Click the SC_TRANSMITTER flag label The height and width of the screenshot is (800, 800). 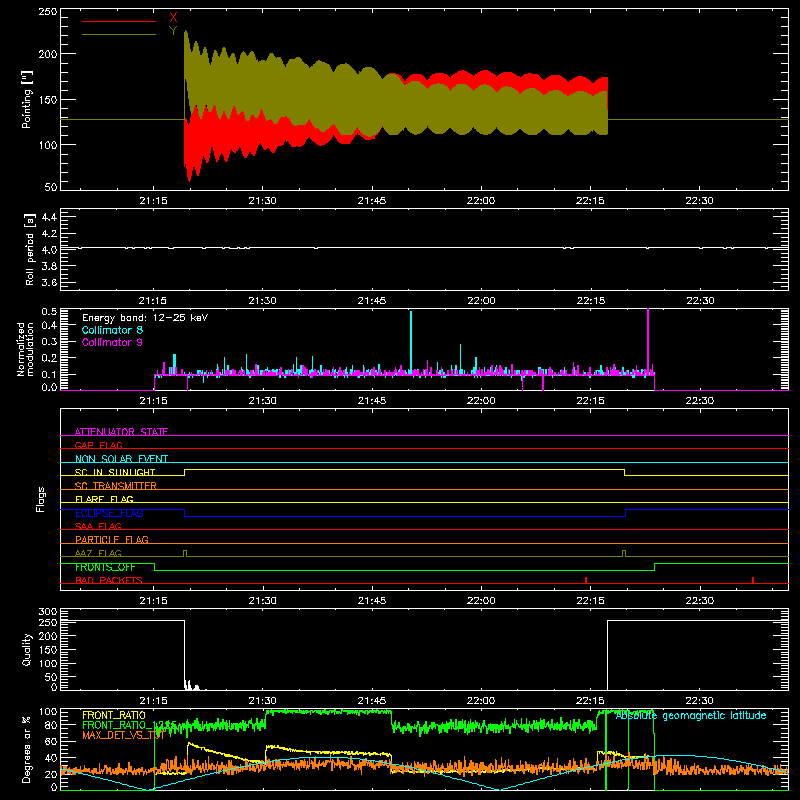tap(116, 485)
